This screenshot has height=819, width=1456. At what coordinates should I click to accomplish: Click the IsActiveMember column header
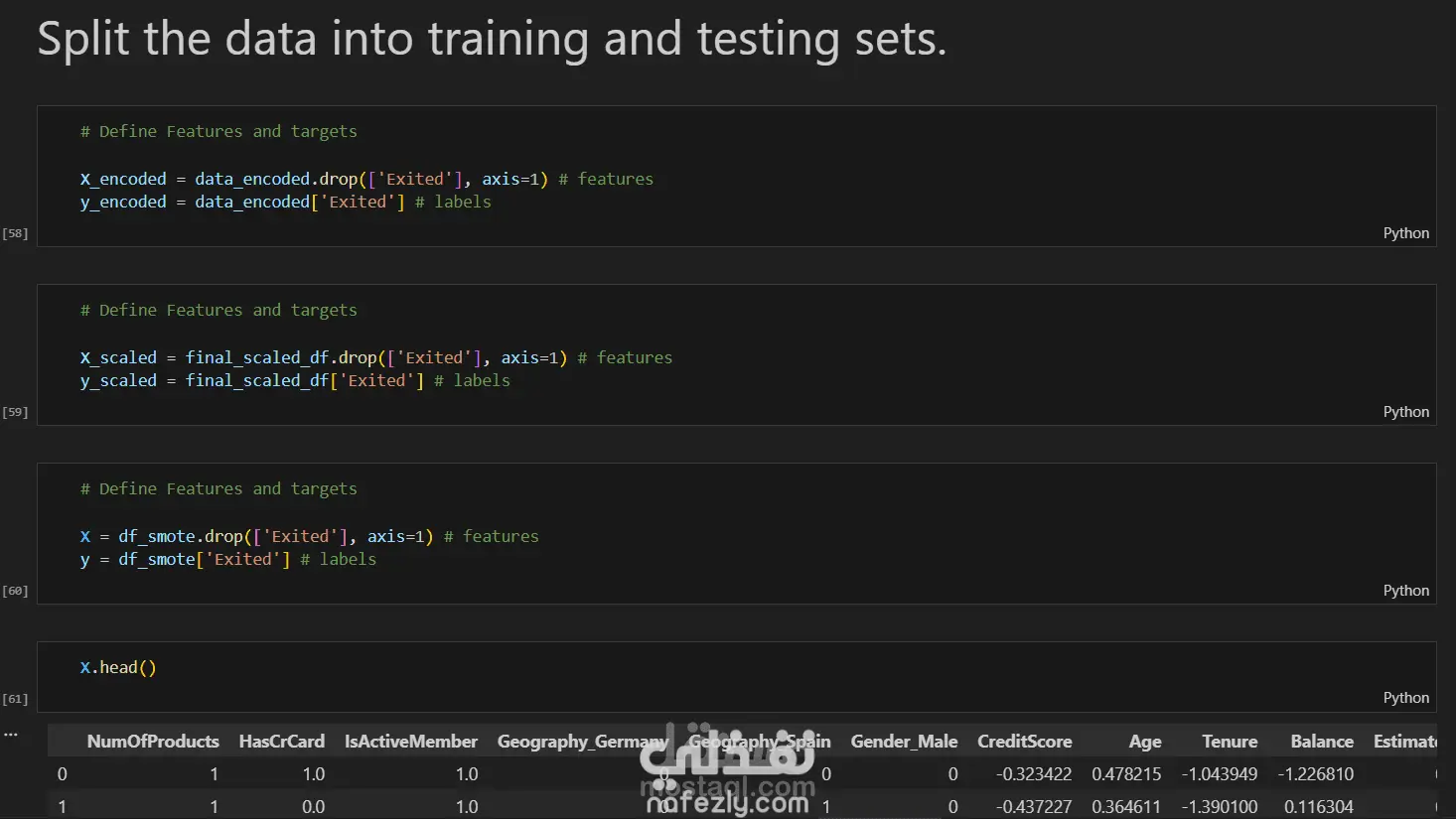point(411,742)
